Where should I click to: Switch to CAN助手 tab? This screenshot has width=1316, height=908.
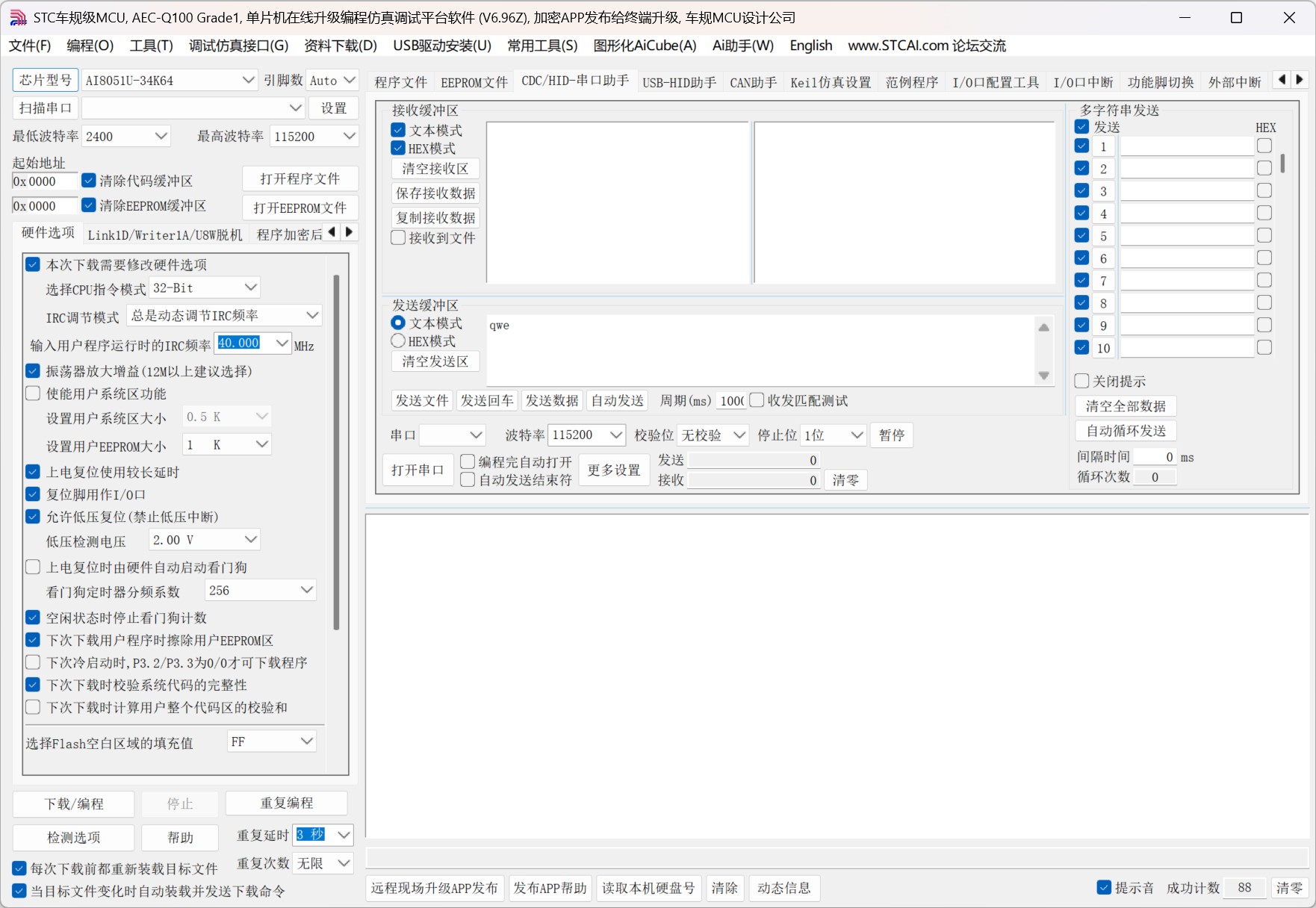(x=753, y=82)
